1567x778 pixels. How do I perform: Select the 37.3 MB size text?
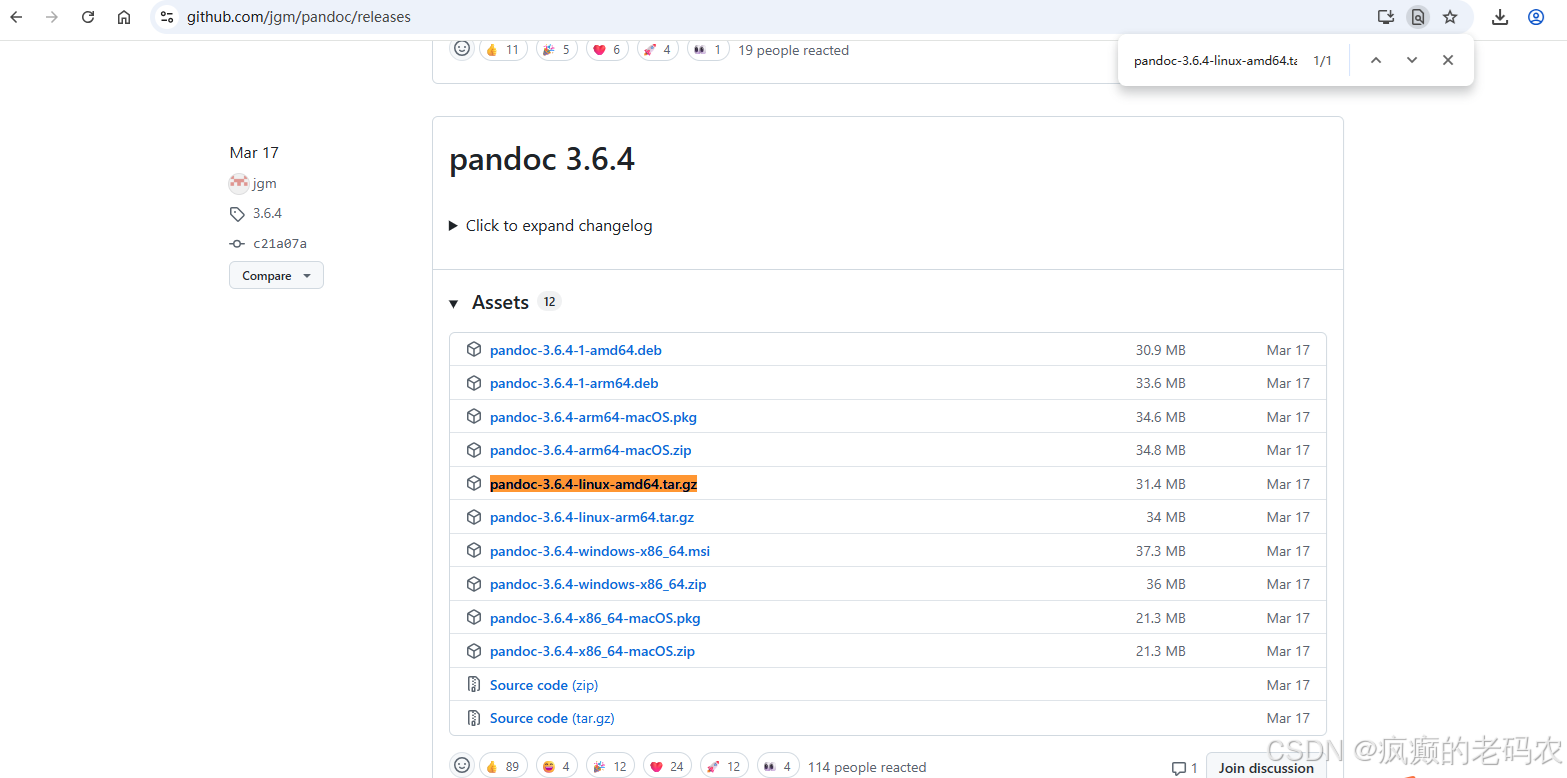pyautogui.click(x=1160, y=551)
